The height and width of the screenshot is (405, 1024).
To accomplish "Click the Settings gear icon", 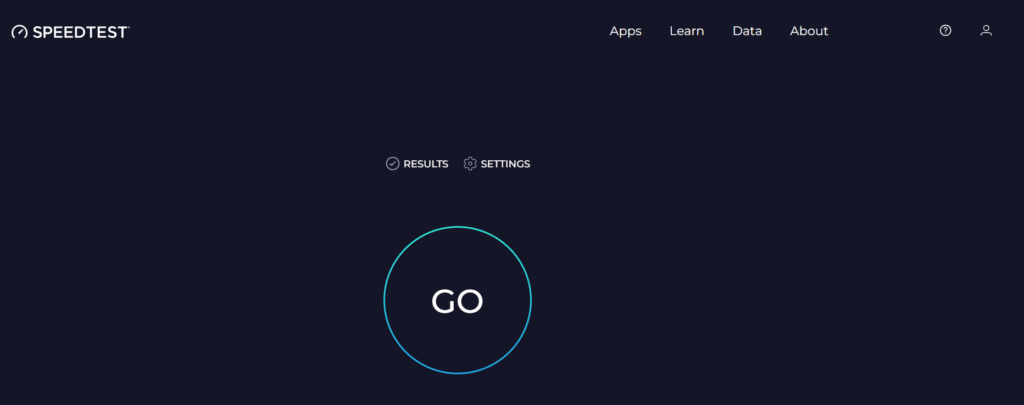I will tap(470, 163).
